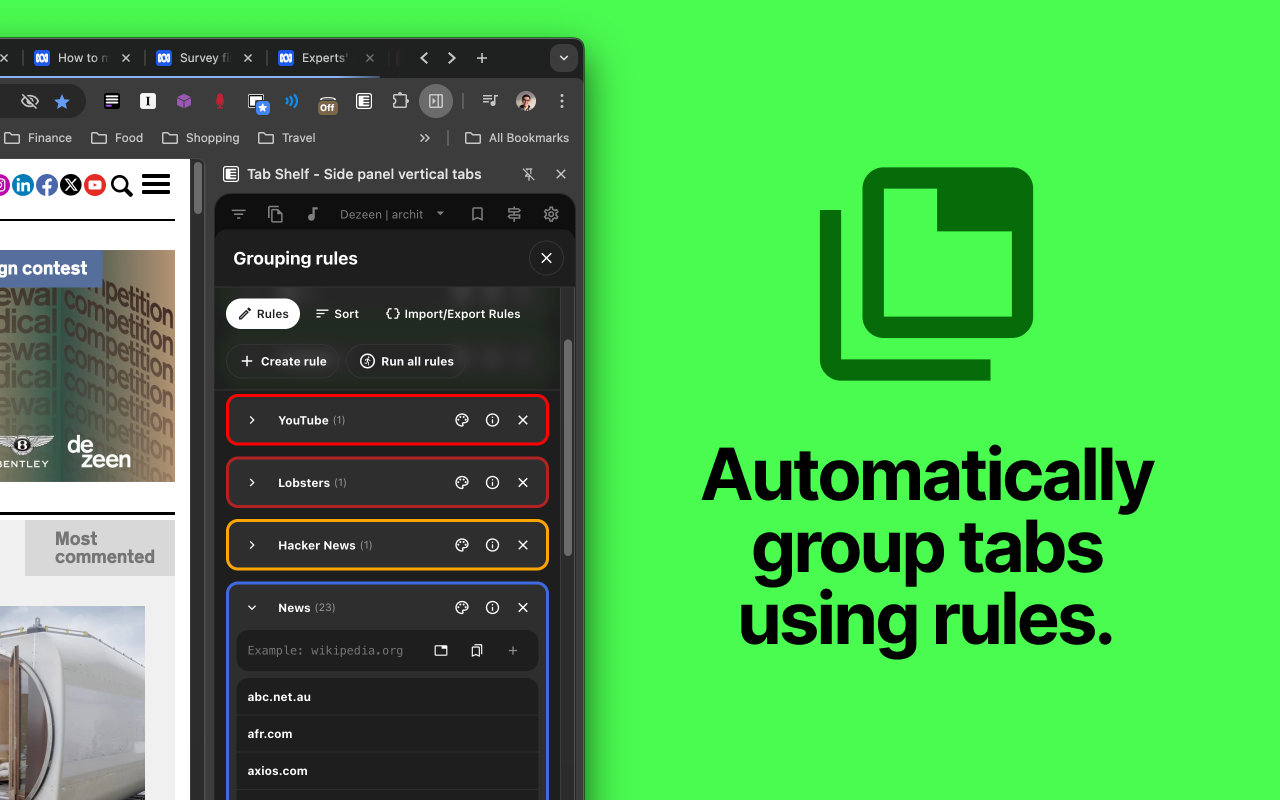This screenshot has width=1280, height=800.
Task: Click the extension icon with Off badge
Action: (x=328, y=103)
